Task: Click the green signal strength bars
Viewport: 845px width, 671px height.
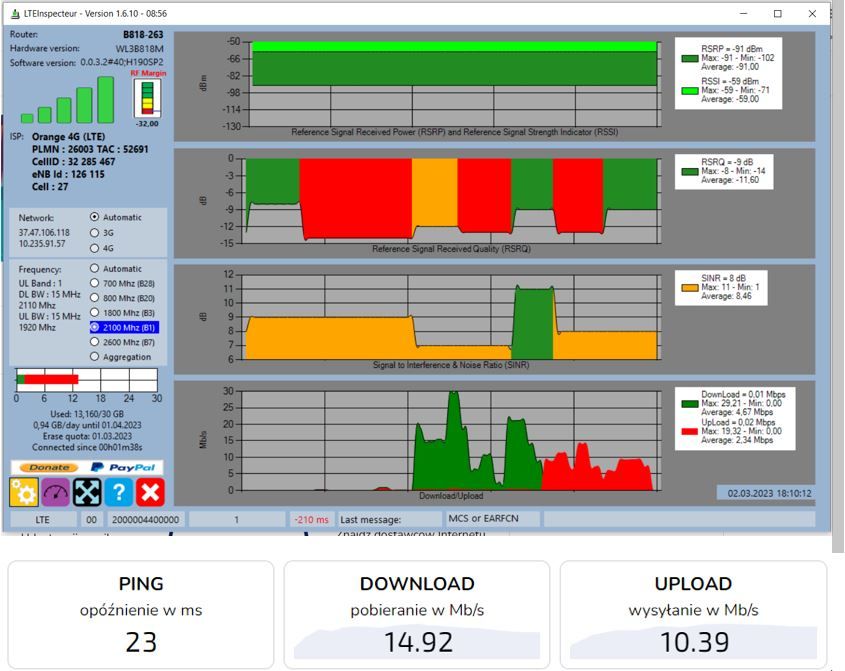Action: tap(67, 100)
